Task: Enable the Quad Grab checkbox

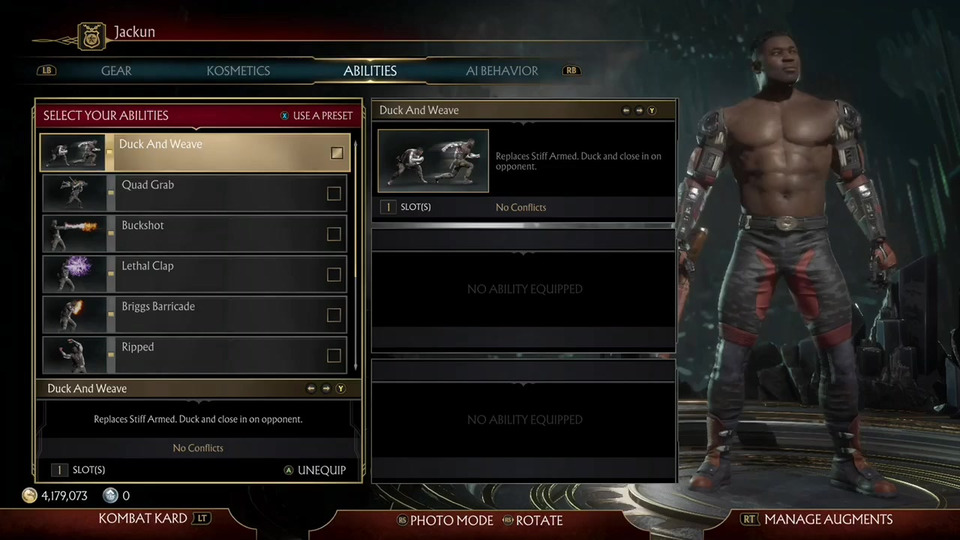Action: point(334,193)
